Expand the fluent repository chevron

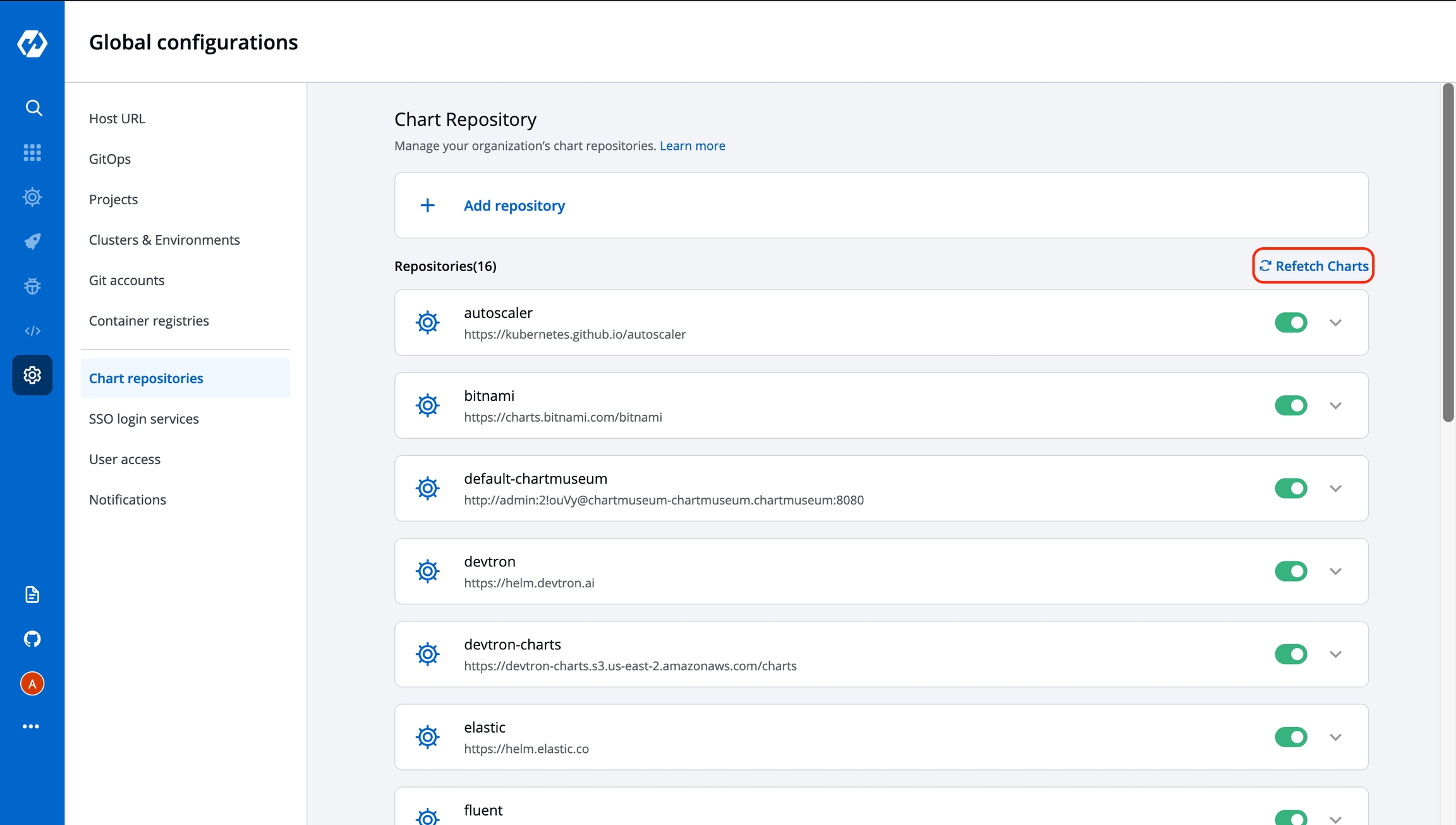pyautogui.click(x=1335, y=819)
